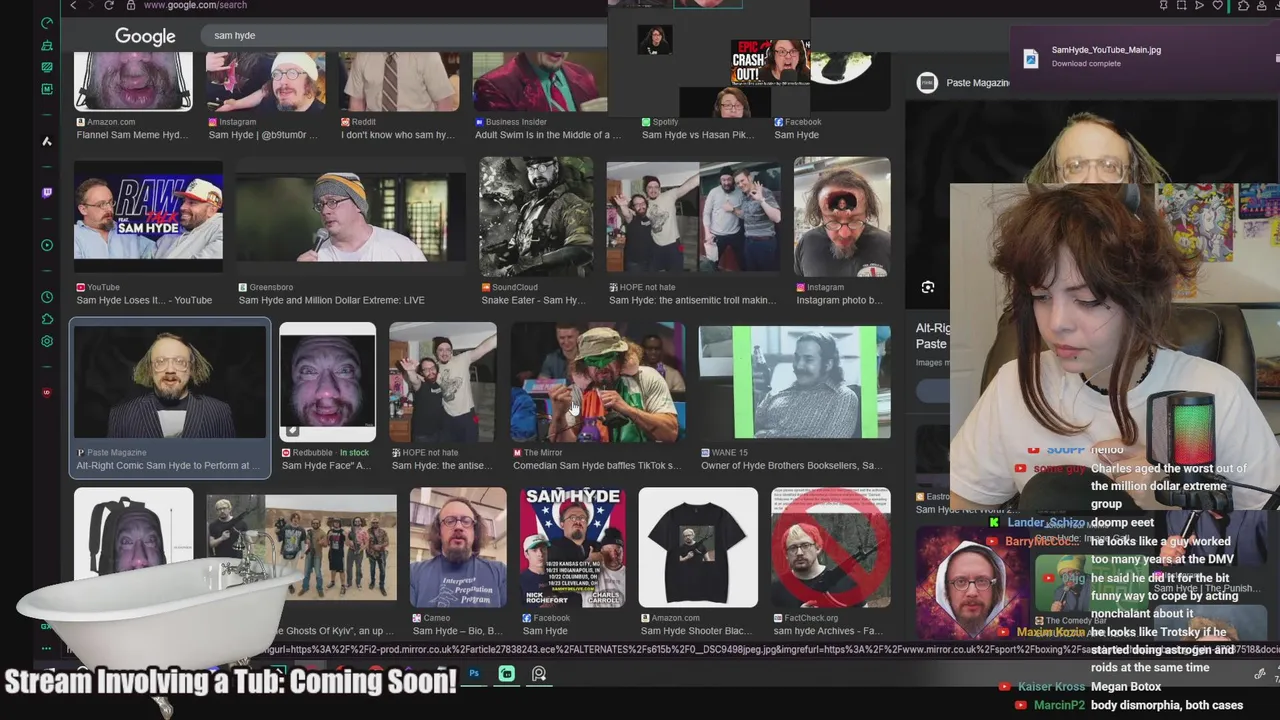This screenshot has width=1280, height=720.
Task: Search image with the Google Lens icon
Action: (928, 288)
